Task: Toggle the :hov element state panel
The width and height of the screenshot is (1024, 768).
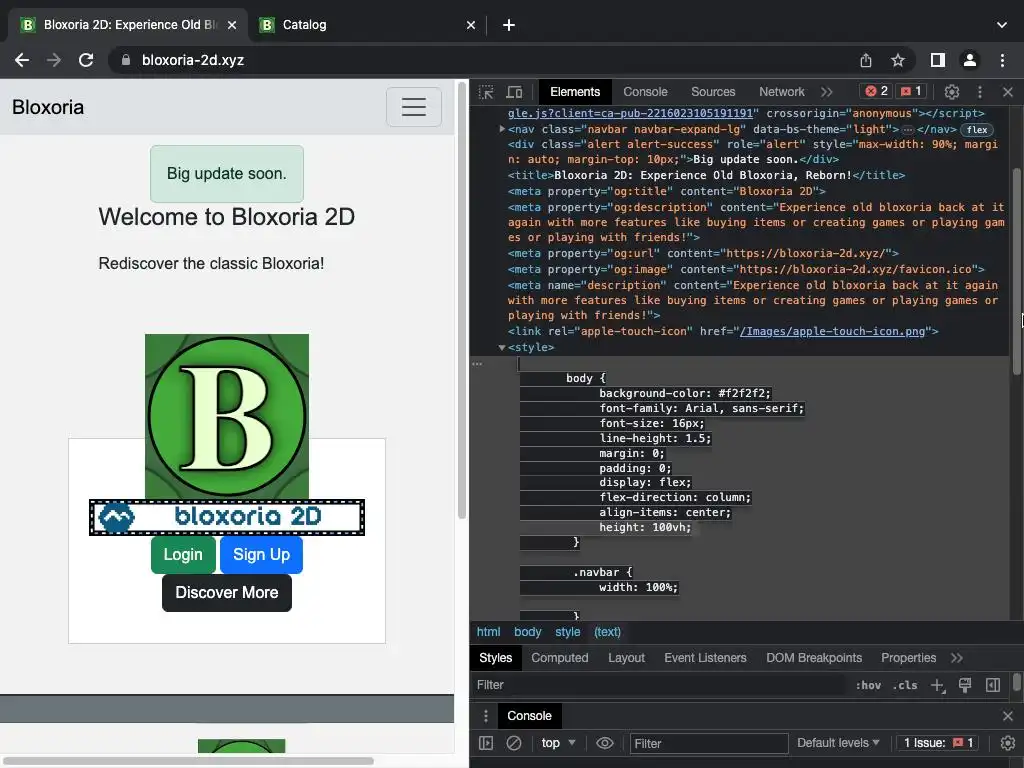Action: (868, 685)
